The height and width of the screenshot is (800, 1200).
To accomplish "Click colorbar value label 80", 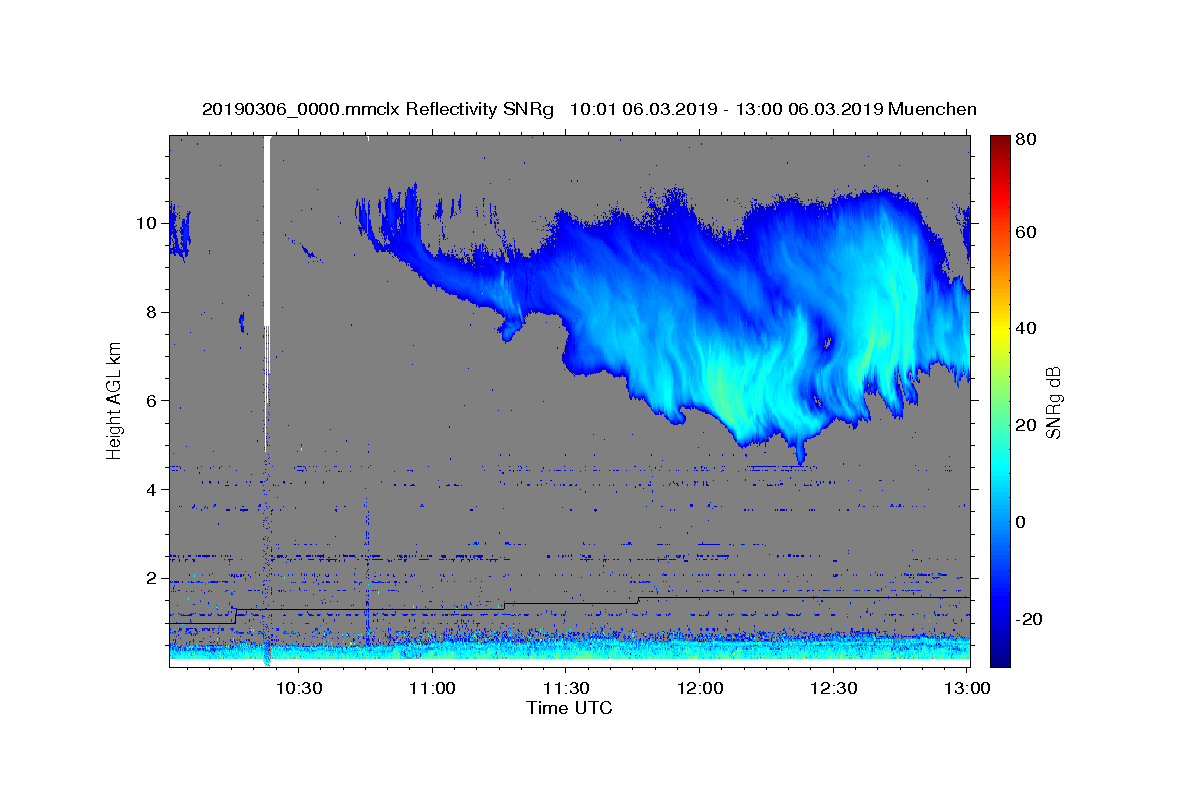I will coord(1025,140).
